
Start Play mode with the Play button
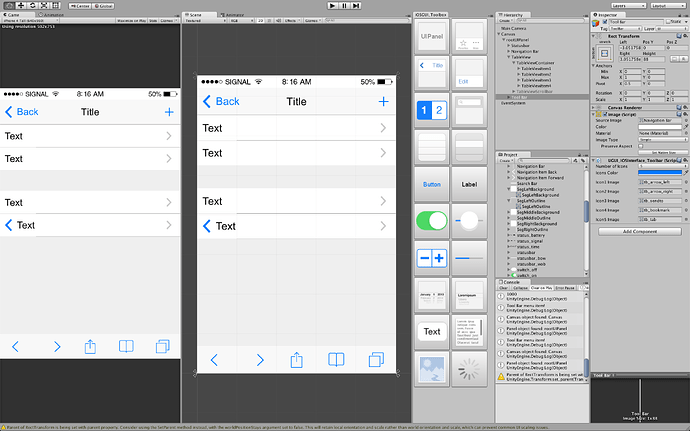(x=333, y=6)
